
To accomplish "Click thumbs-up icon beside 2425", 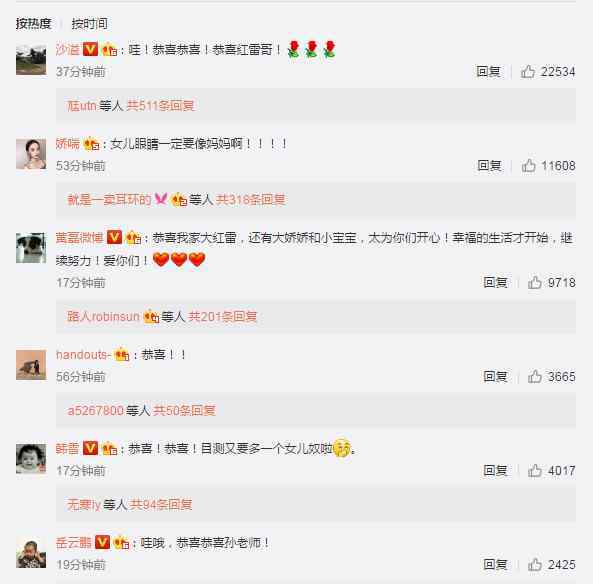I will pyautogui.click(x=535, y=565).
